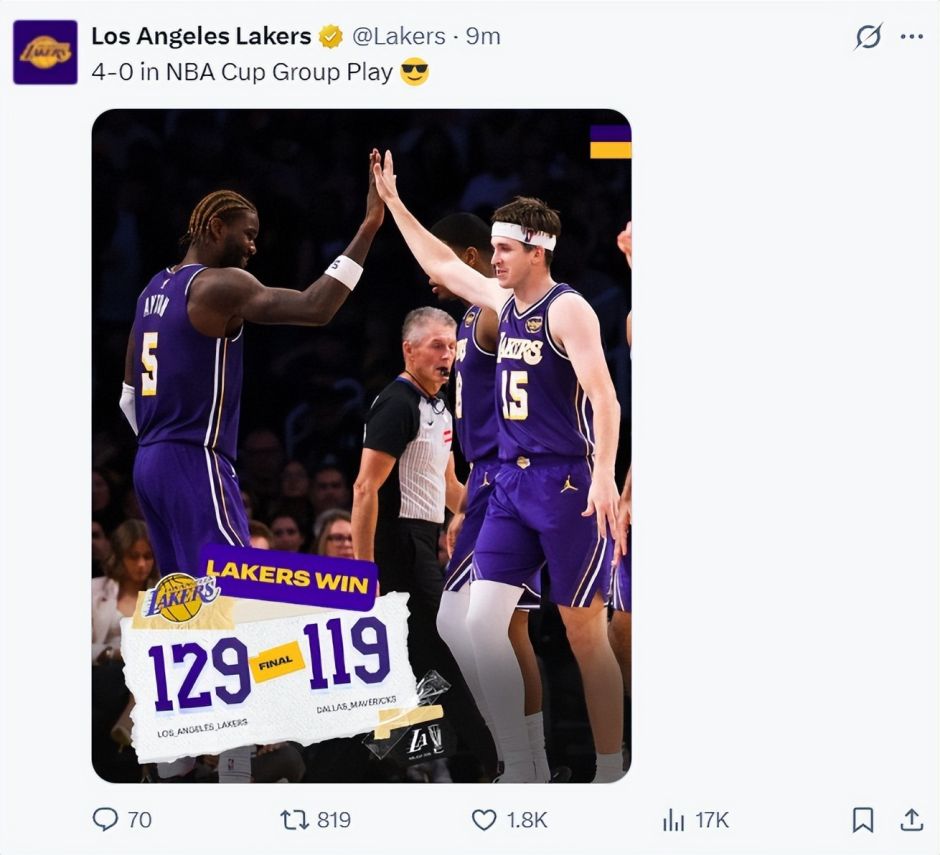Click the 9m timestamp
Viewport: 940px width, 855px height.
pyautogui.click(x=483, y=37)
